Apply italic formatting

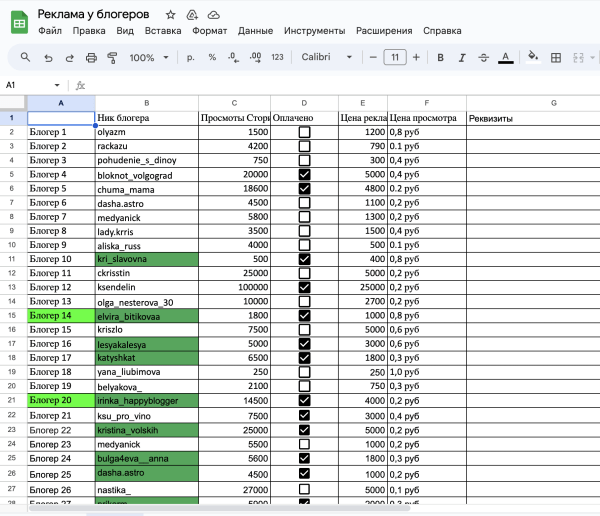coord(460,58)
